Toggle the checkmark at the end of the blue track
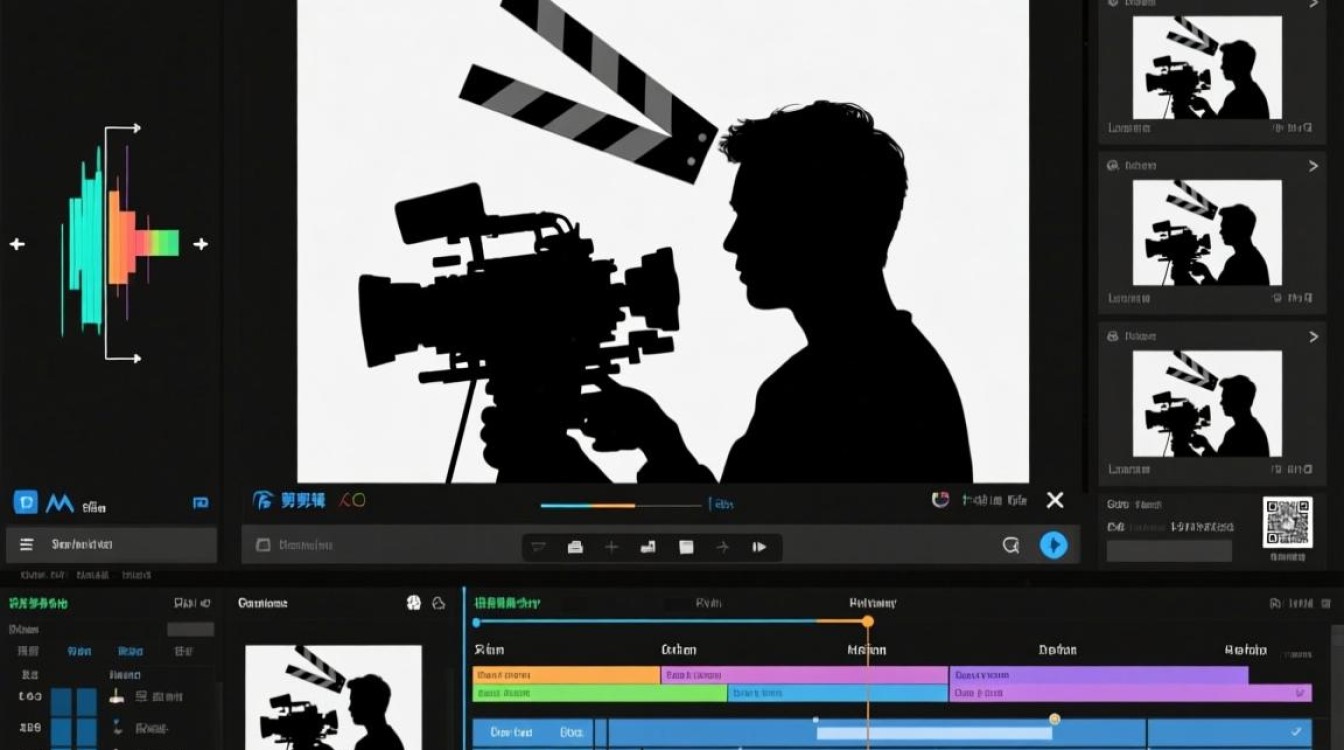The height and width of the screenshot is (750, 1344). tap(1297, 732)
